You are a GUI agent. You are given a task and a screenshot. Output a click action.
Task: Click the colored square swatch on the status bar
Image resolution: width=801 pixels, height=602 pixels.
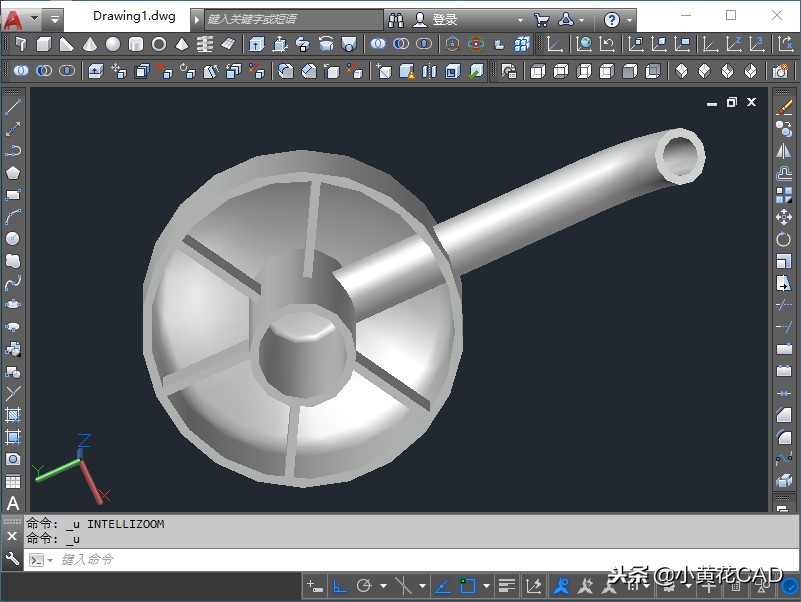click(469, 584)
